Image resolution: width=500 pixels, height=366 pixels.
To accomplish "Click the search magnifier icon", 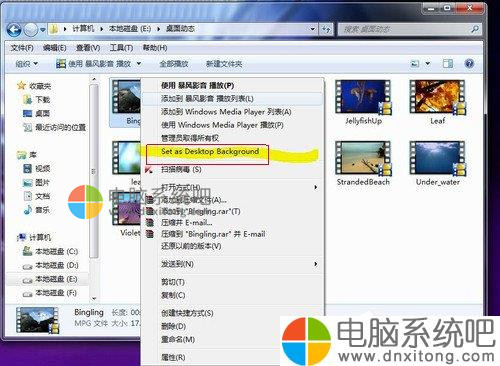I will [x=474, y=29].
